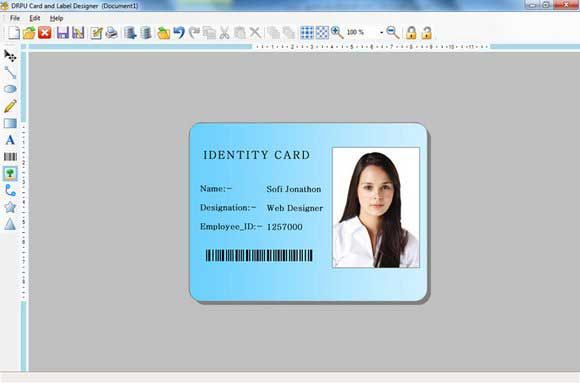Copy selected object with copy icon
The image size is (580, 383).
click(x=209, y=33)
